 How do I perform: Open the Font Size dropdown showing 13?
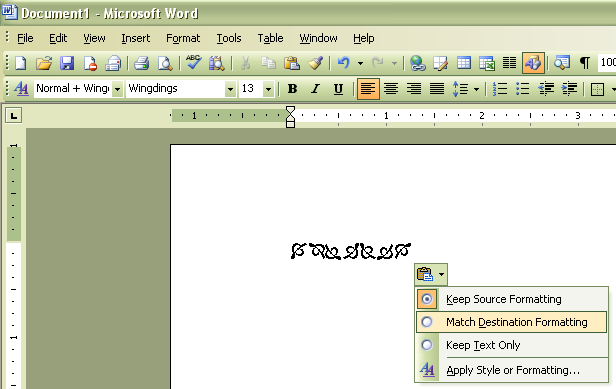point(268,89)
